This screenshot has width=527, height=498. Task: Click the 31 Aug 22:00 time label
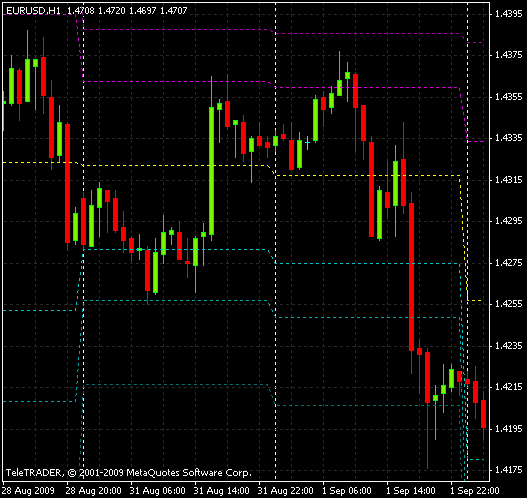pos(286,491)
